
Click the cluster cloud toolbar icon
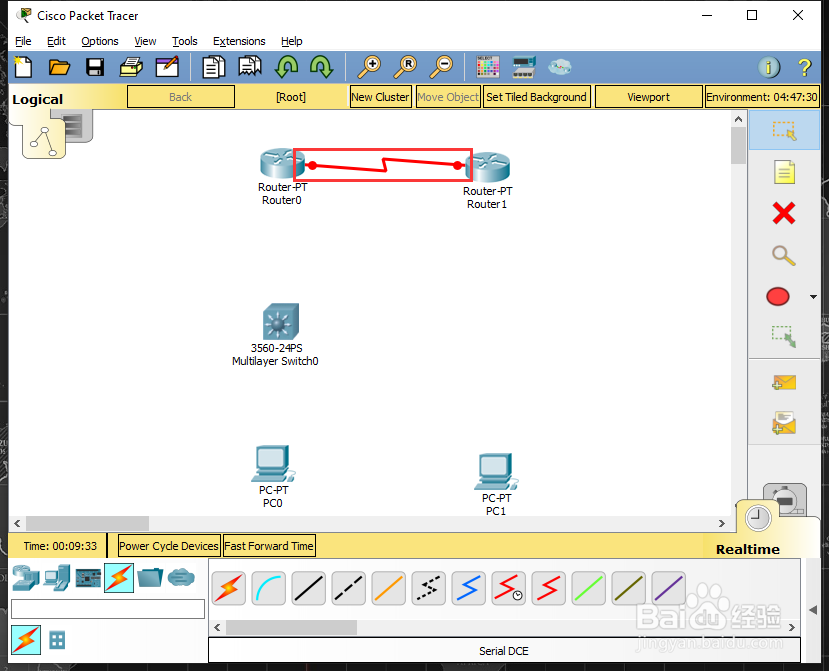tap(560, 67)
